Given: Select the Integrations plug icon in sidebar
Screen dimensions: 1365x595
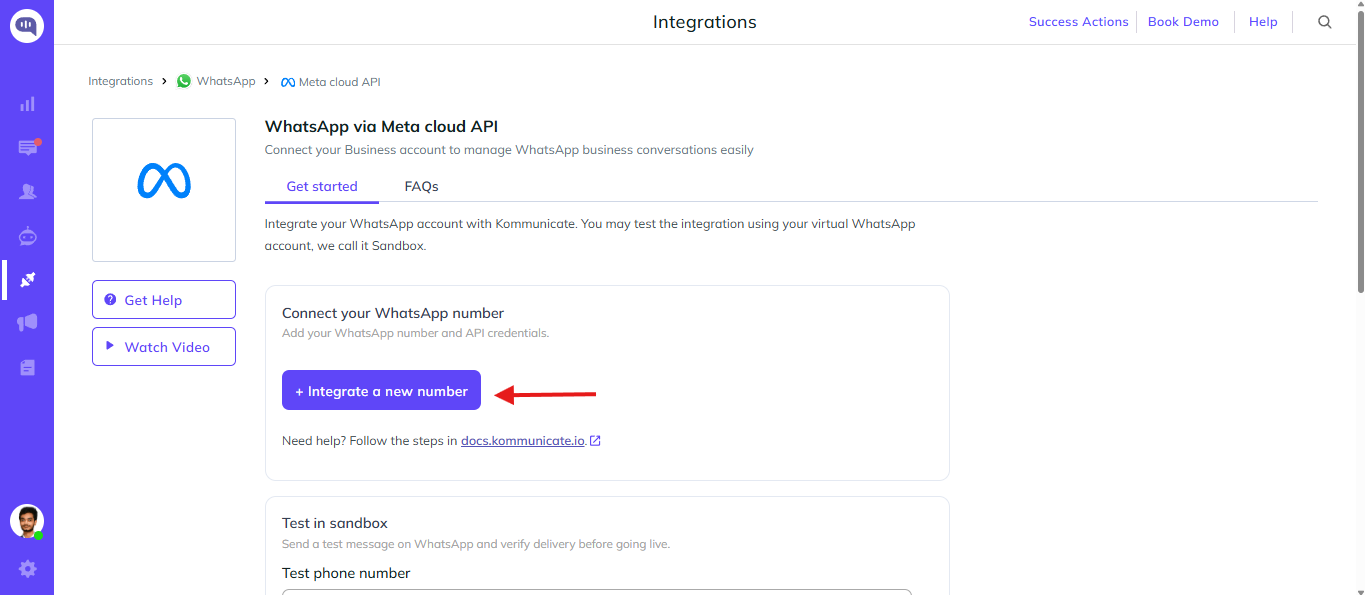Looking at the screenshot, I should tap(28, 280).
